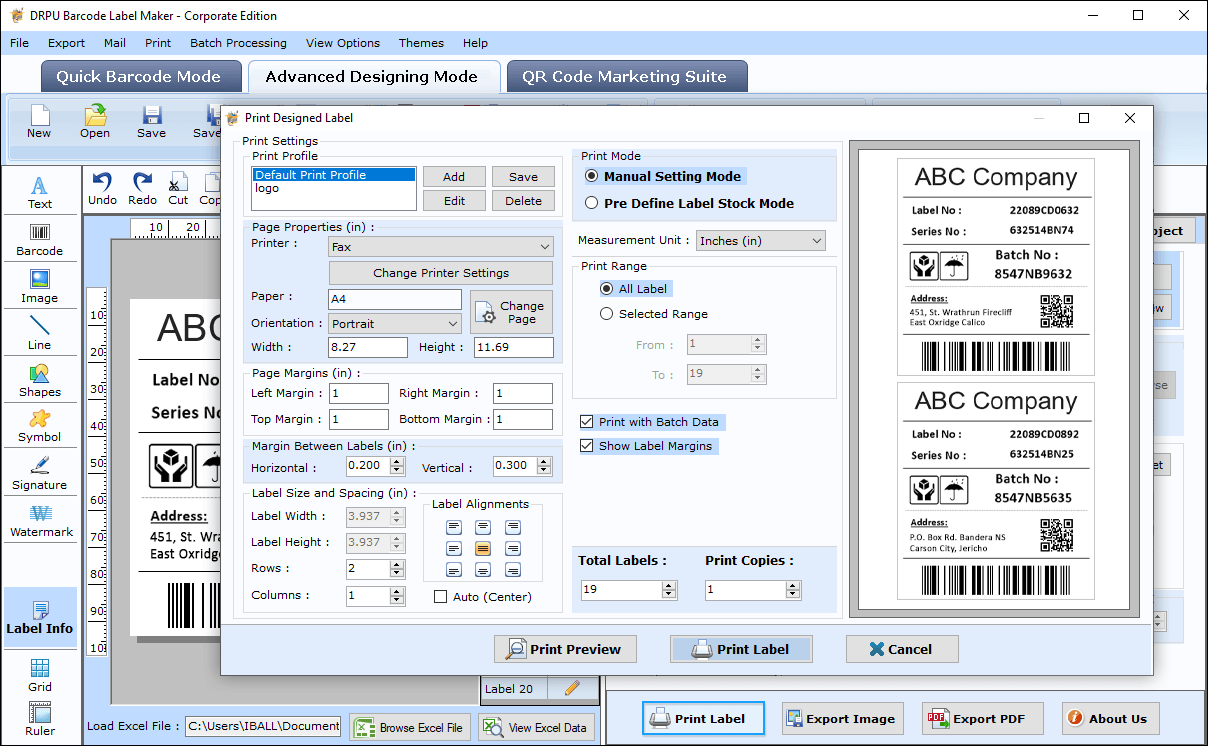Open the Measurement Unit dropdown
Image resolution: width=1208 pixels, height=746 pixels.
[761, 240]
